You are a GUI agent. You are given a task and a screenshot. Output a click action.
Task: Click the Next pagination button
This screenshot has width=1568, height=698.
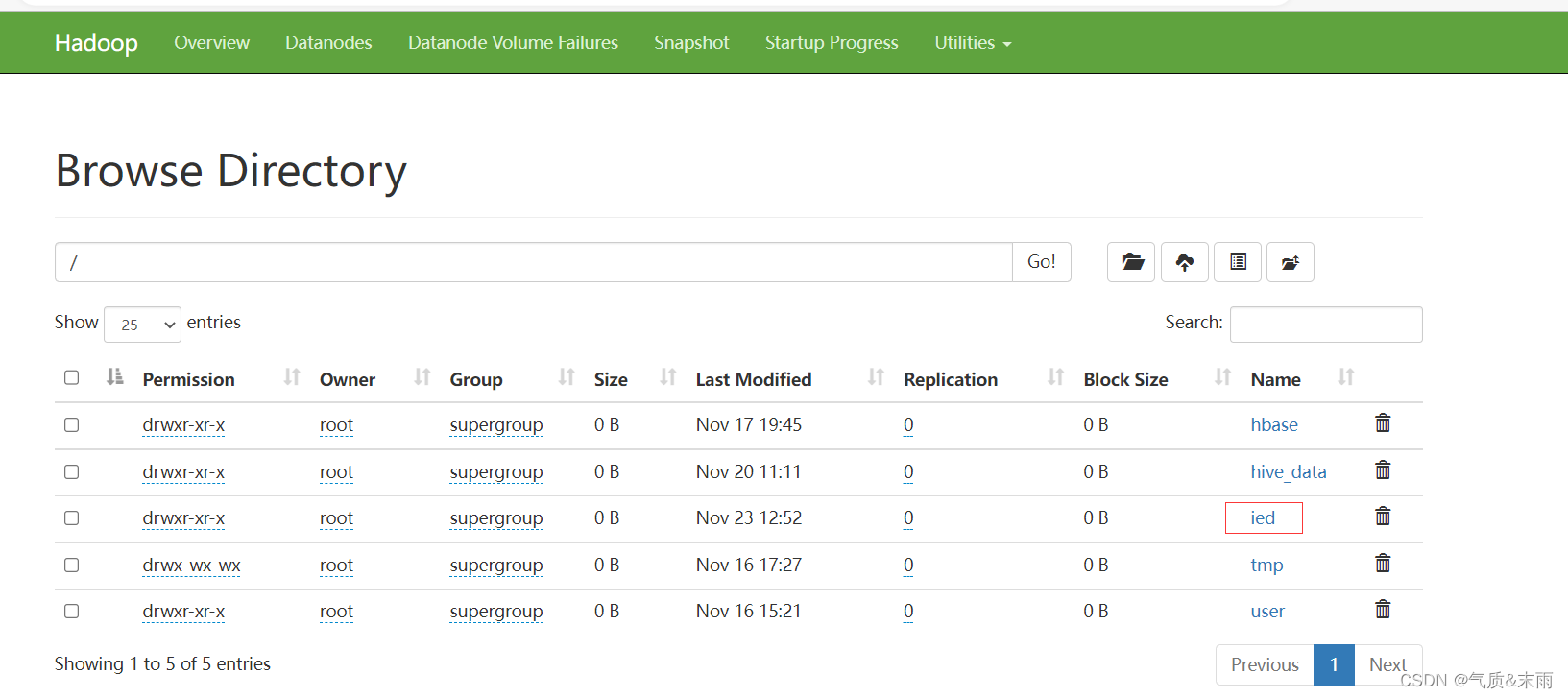1387,664
